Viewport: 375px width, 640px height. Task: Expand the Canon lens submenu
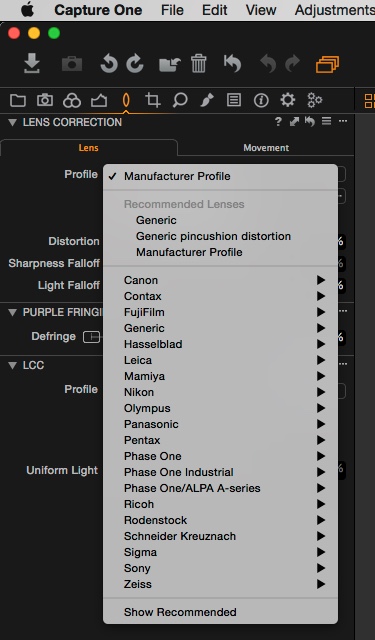pyautogui.click(x=220, y=280)
